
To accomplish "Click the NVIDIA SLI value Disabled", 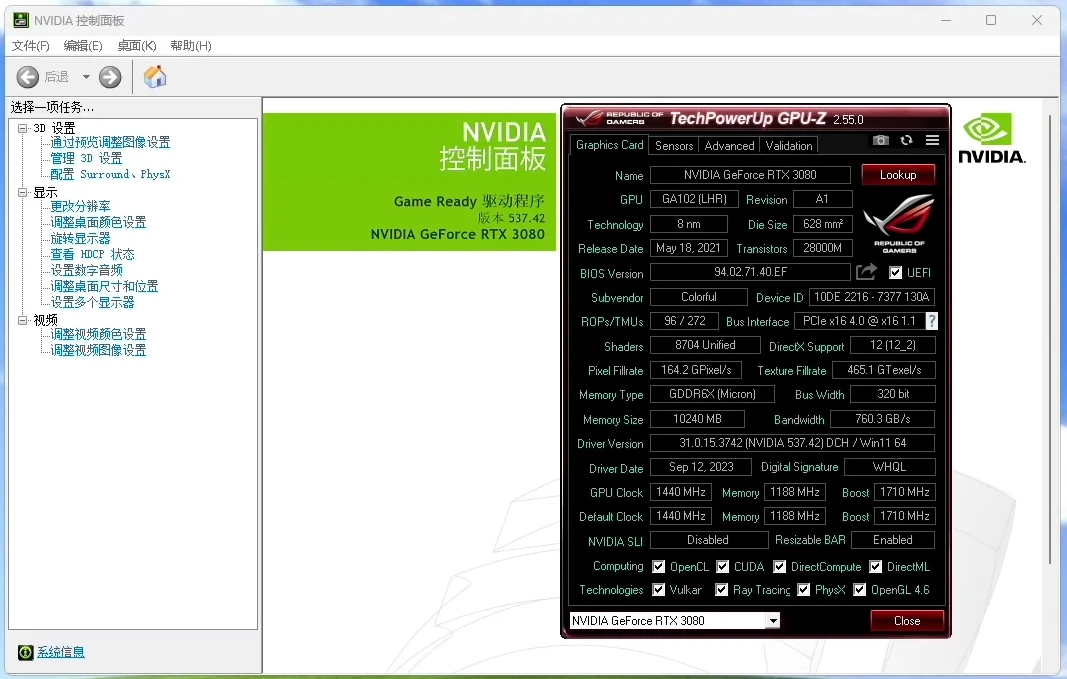I will (708, 540).
